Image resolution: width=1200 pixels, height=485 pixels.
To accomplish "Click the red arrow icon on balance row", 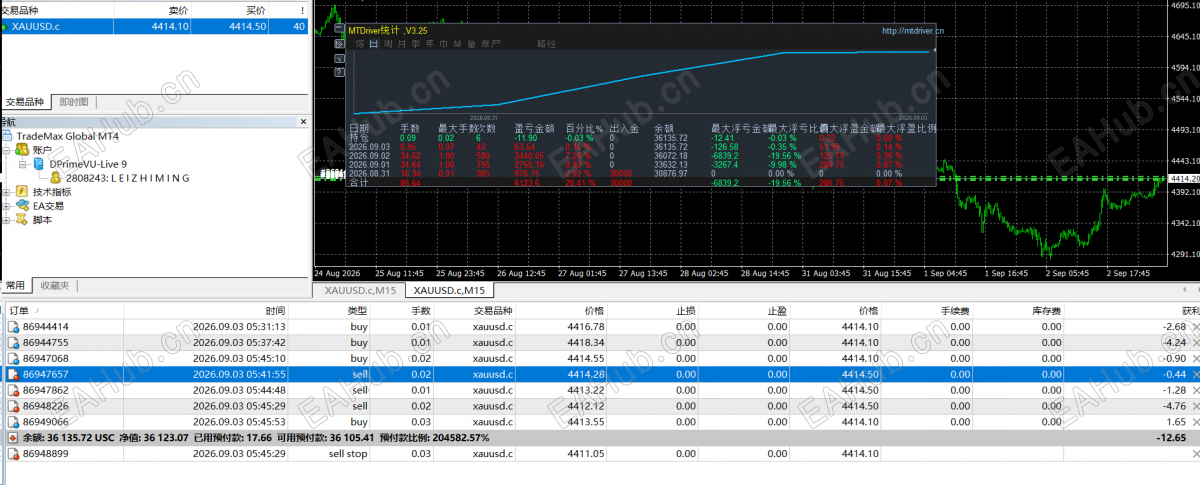I will click(12, 438).
